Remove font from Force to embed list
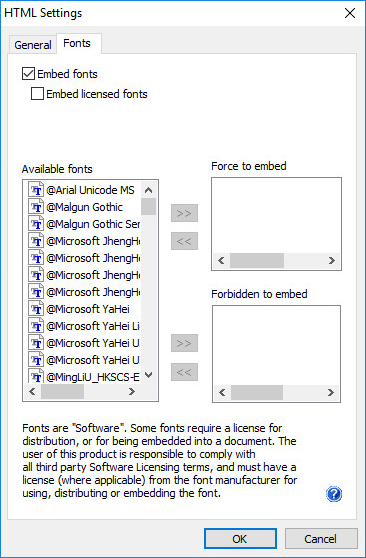Screen dimensions: 366x558 click(184, 241)
